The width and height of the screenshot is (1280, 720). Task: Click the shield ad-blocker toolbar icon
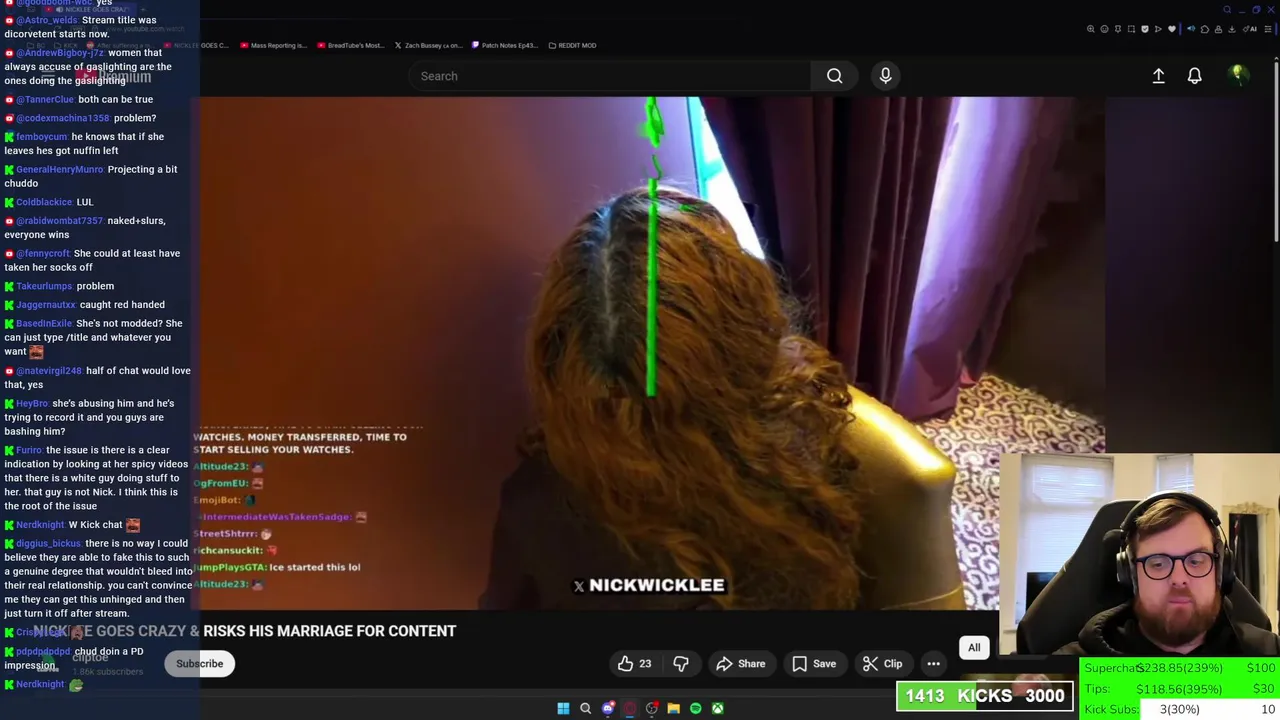click(1145, 29)
